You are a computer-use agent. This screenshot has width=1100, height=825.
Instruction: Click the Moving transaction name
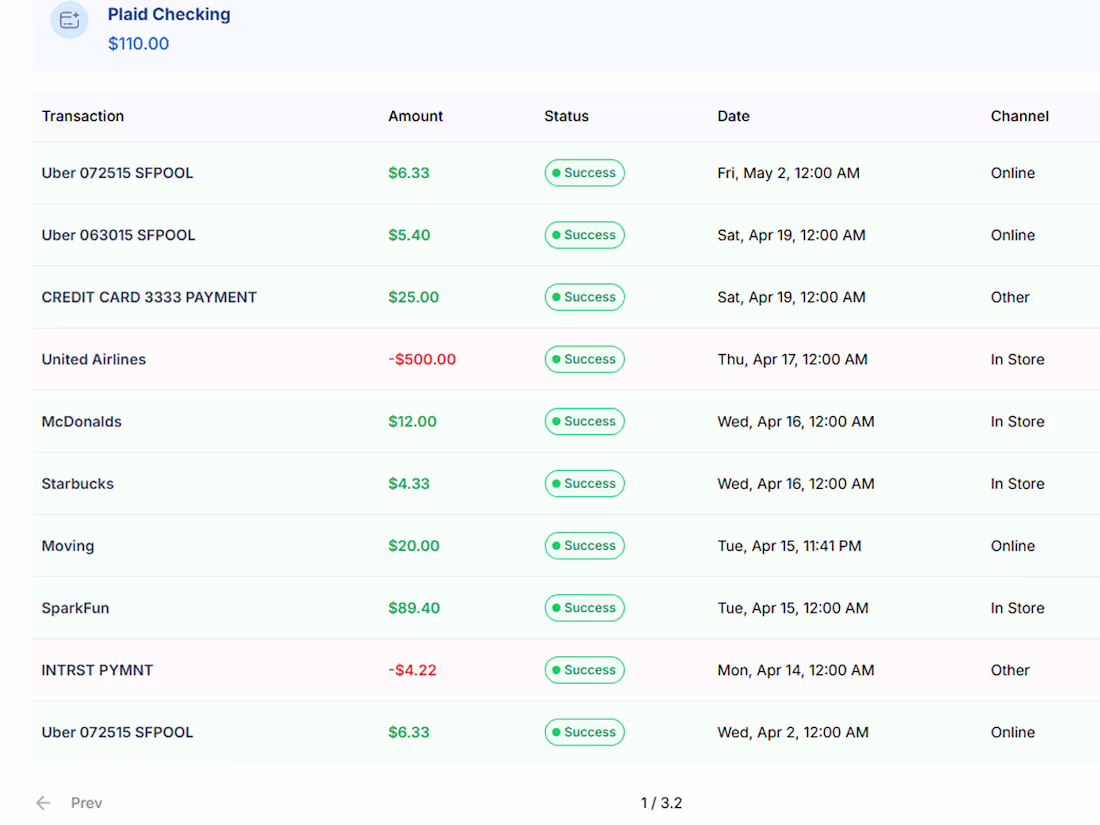coord(68,546)
